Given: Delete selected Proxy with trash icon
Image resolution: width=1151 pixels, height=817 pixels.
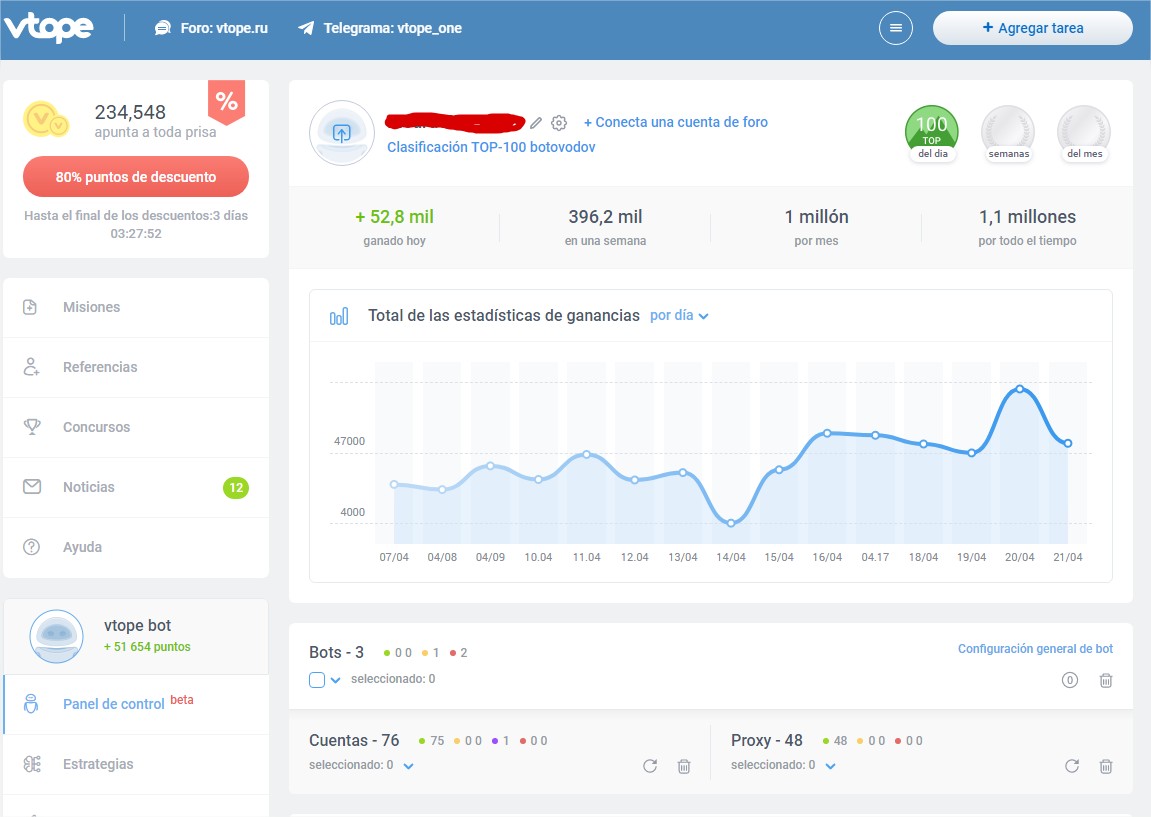Looking at the screenshot, I should pos(1105,766).
